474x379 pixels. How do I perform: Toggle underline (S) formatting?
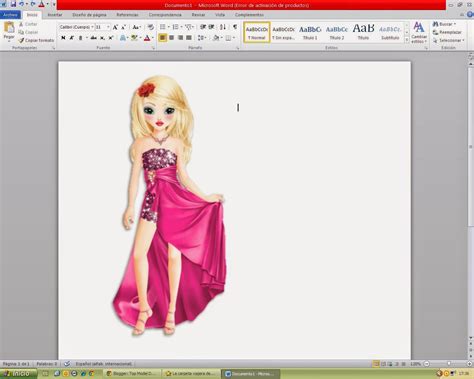pos(80,38)
